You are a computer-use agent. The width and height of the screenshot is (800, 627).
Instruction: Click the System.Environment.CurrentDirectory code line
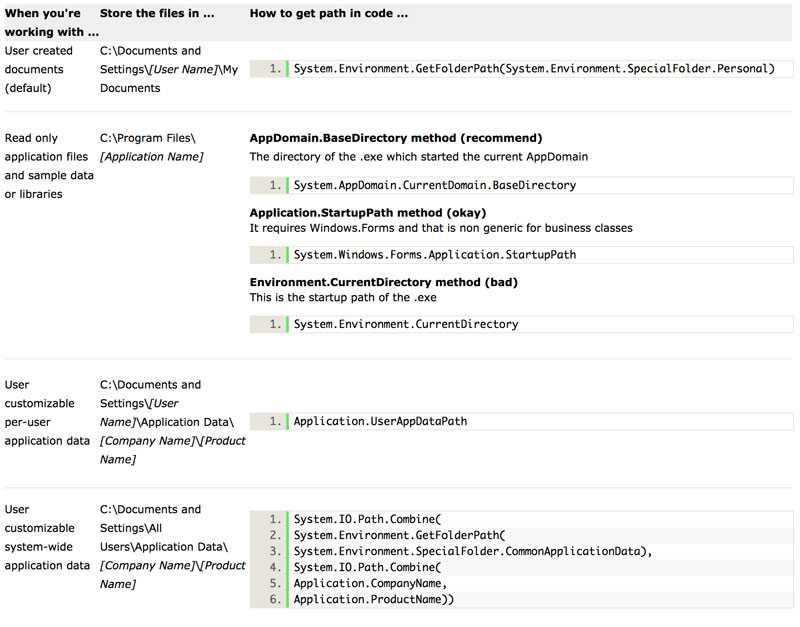(406, 324)
